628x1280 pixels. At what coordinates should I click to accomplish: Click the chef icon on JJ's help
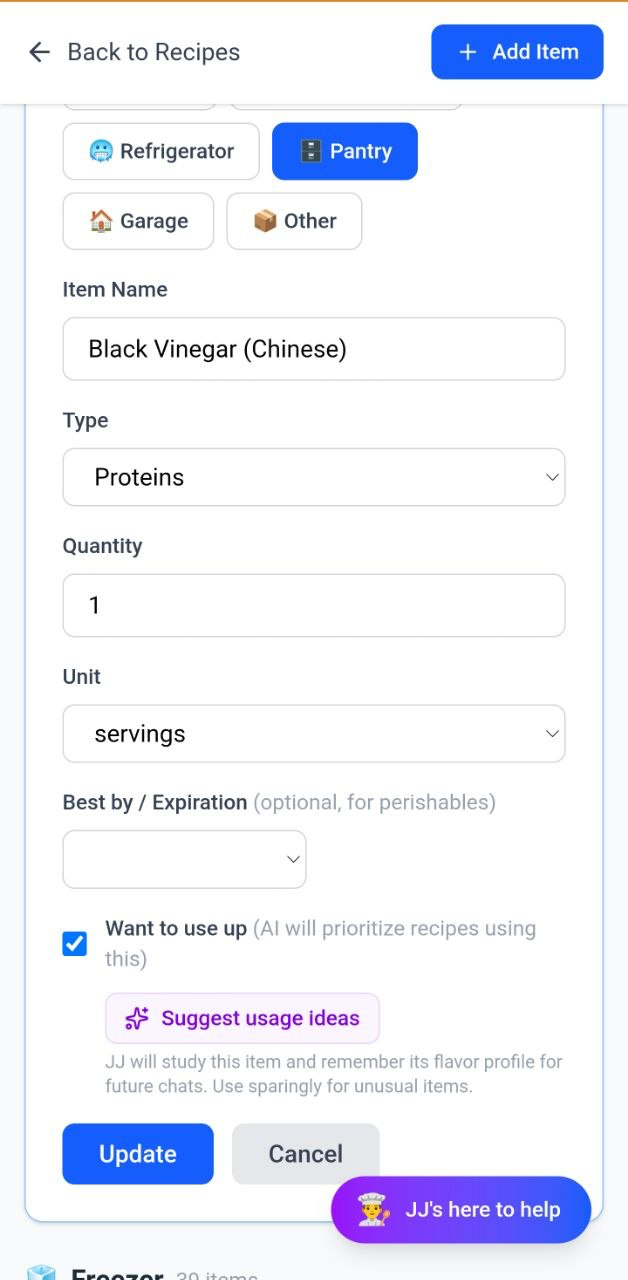373,1210
